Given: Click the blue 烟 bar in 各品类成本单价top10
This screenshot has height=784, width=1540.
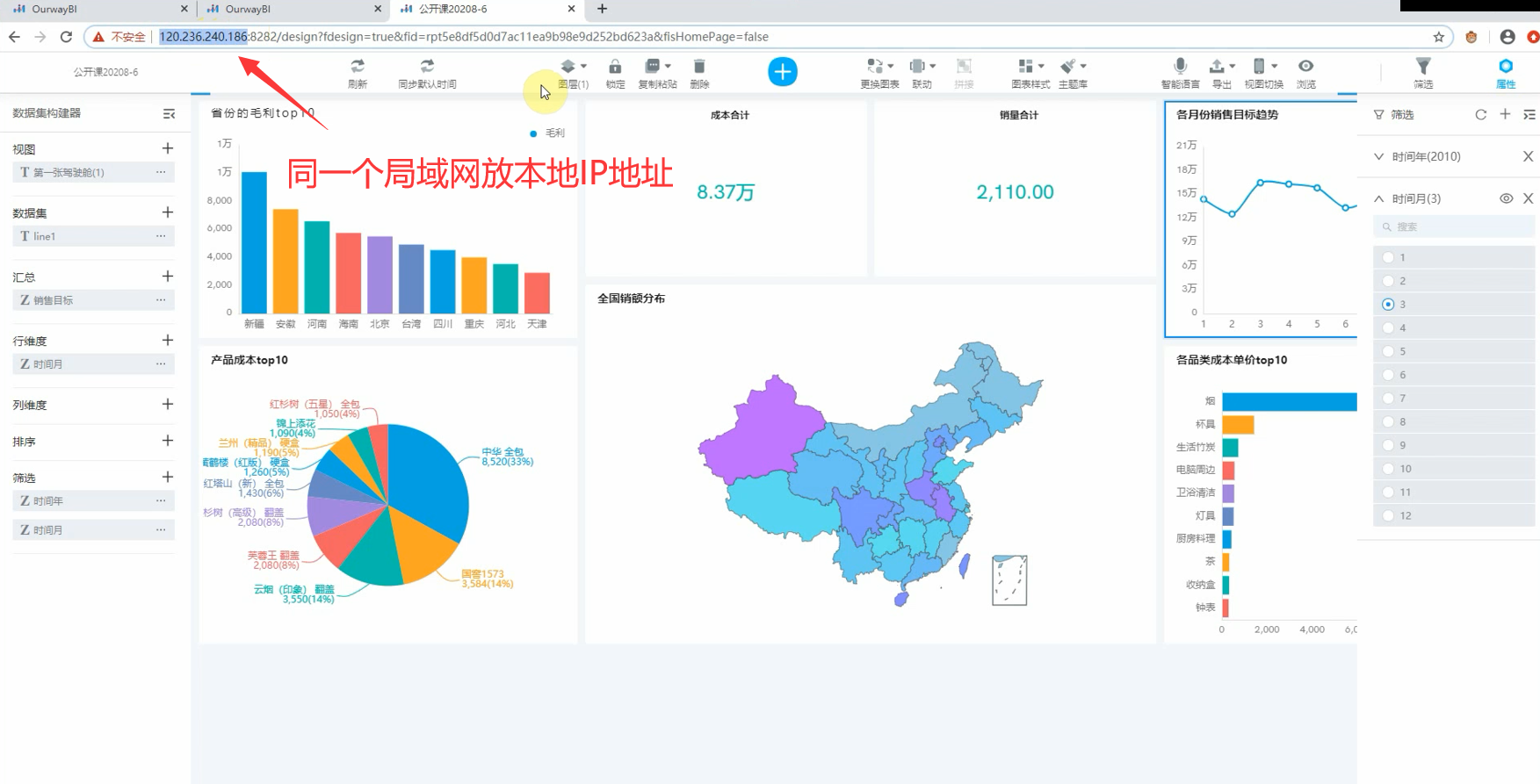Looking at the screenshot, I should (1289, 401).
